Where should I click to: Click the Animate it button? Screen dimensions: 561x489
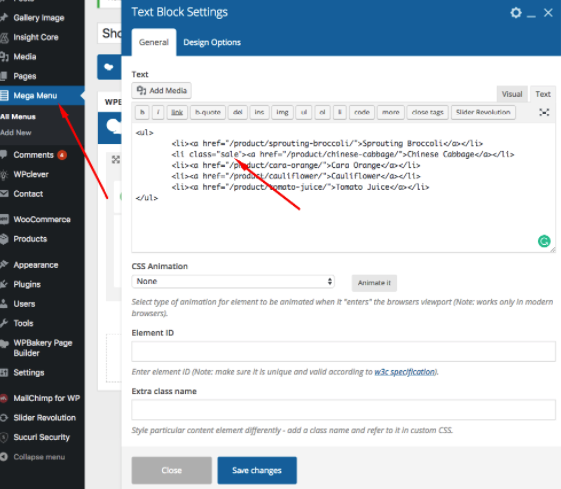click(374, 283)
